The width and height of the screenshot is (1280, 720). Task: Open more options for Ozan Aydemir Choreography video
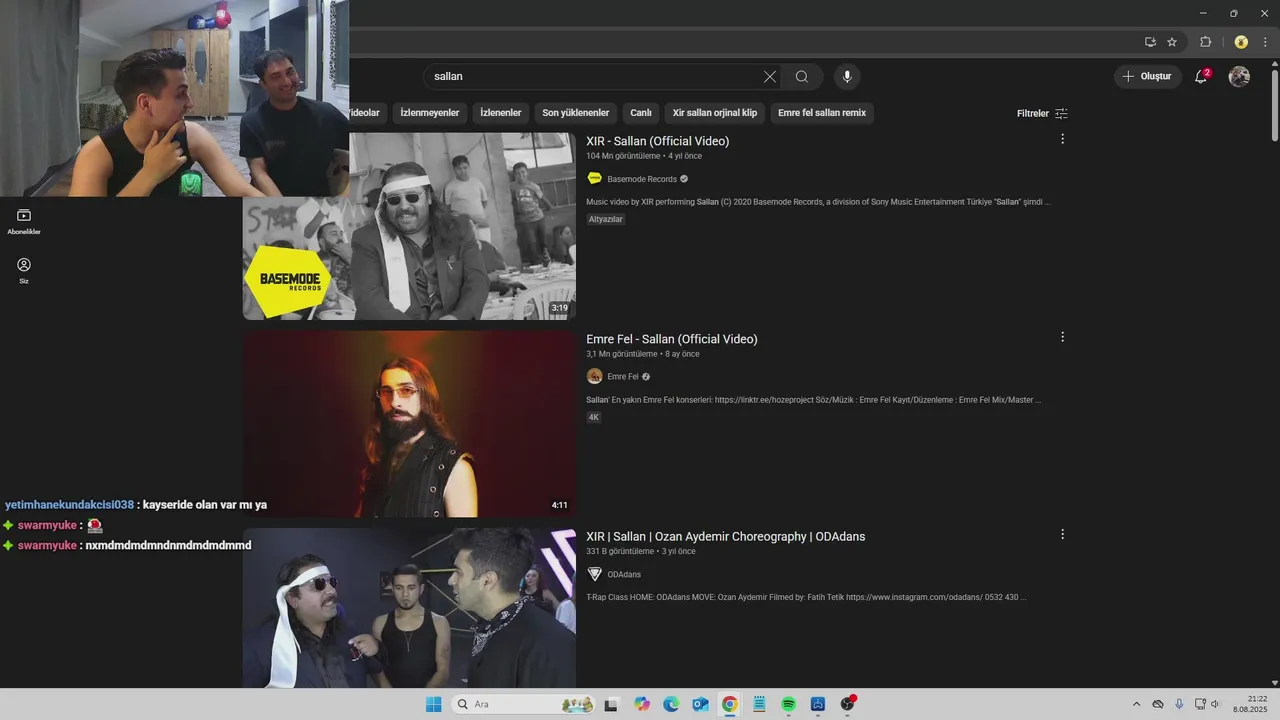[1062, 534]
